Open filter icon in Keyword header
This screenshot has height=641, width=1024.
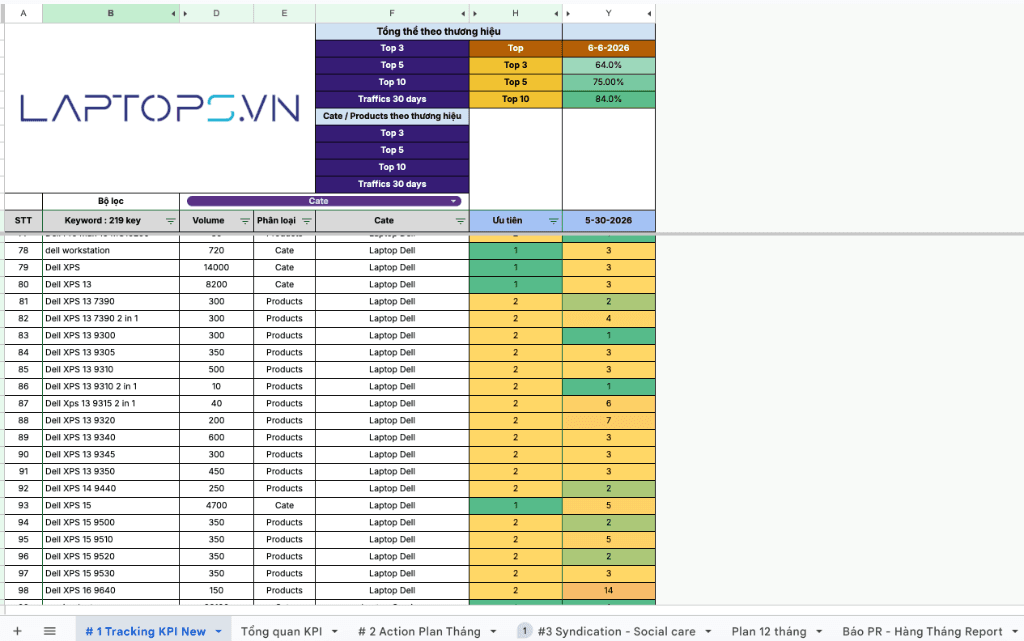(x=170, y=221)
